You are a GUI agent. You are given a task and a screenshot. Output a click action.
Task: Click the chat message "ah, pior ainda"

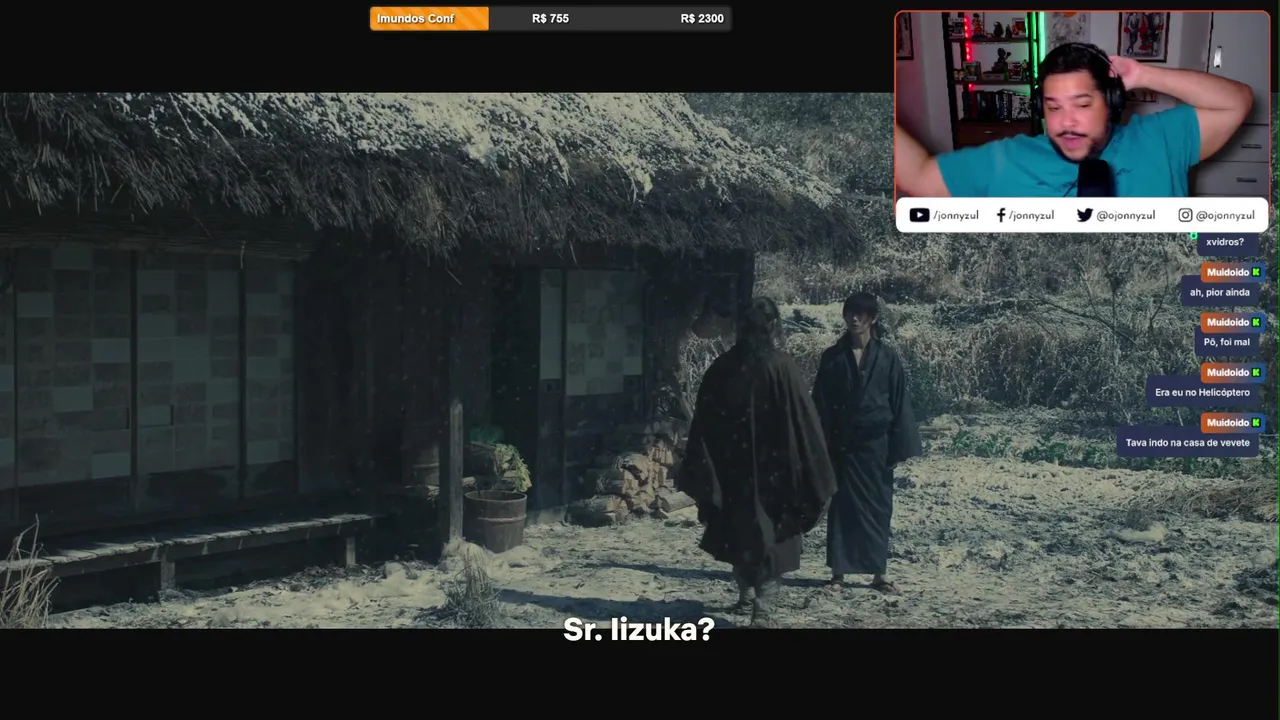pyautogui.click(x=1220, y=292)
